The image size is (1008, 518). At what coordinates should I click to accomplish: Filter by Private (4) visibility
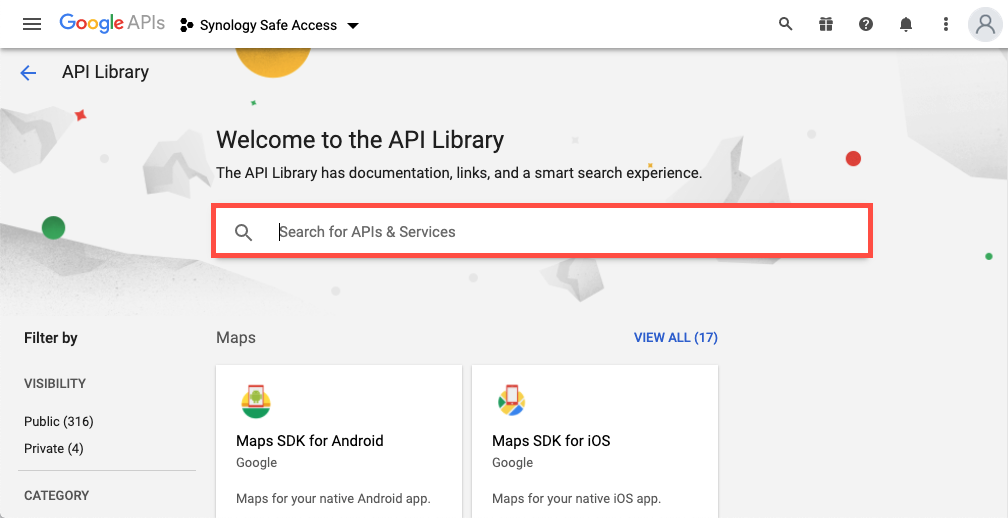click(x=53, y=449)
